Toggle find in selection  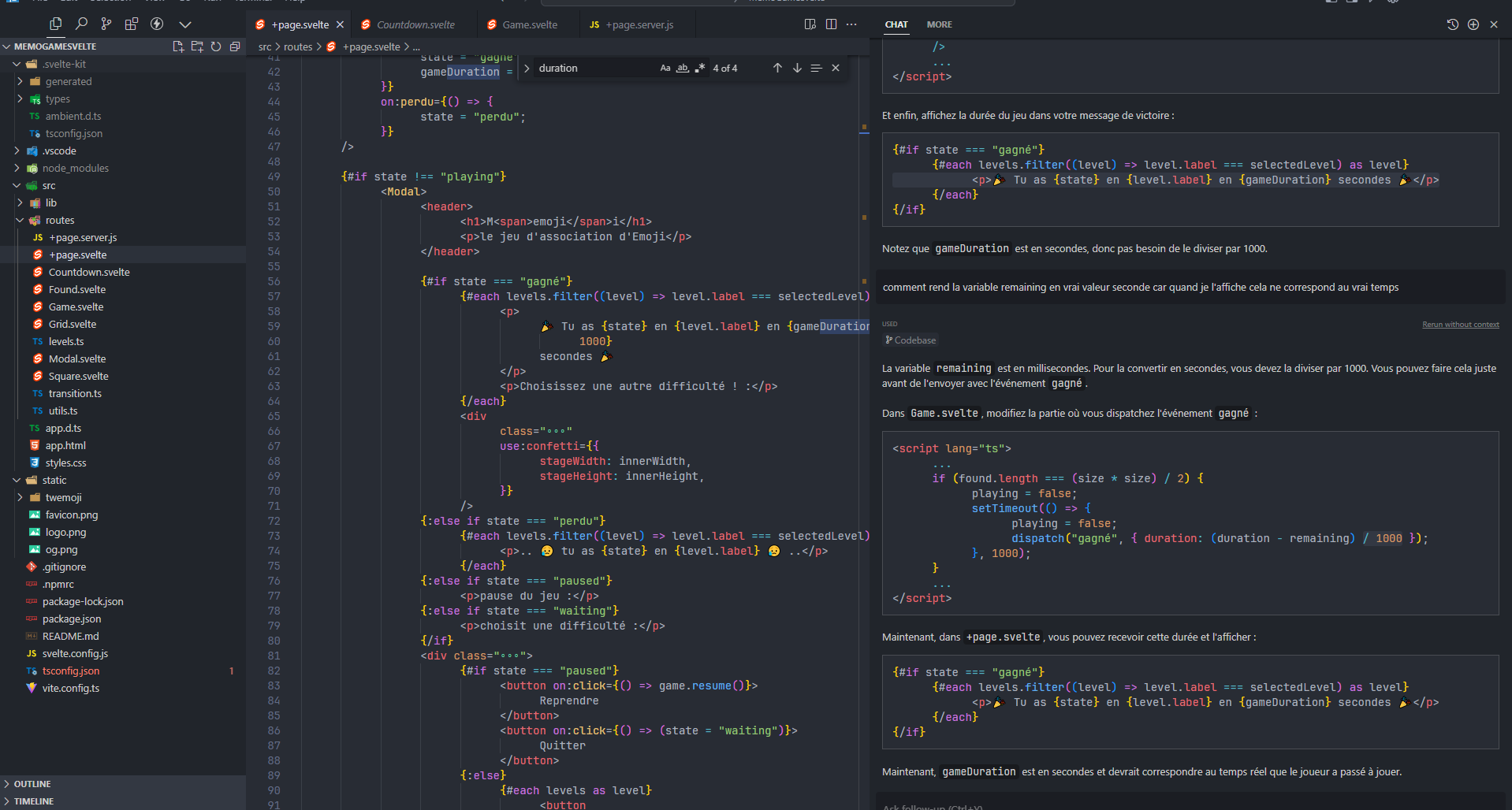pyautogui.click(x=817, y=69)
